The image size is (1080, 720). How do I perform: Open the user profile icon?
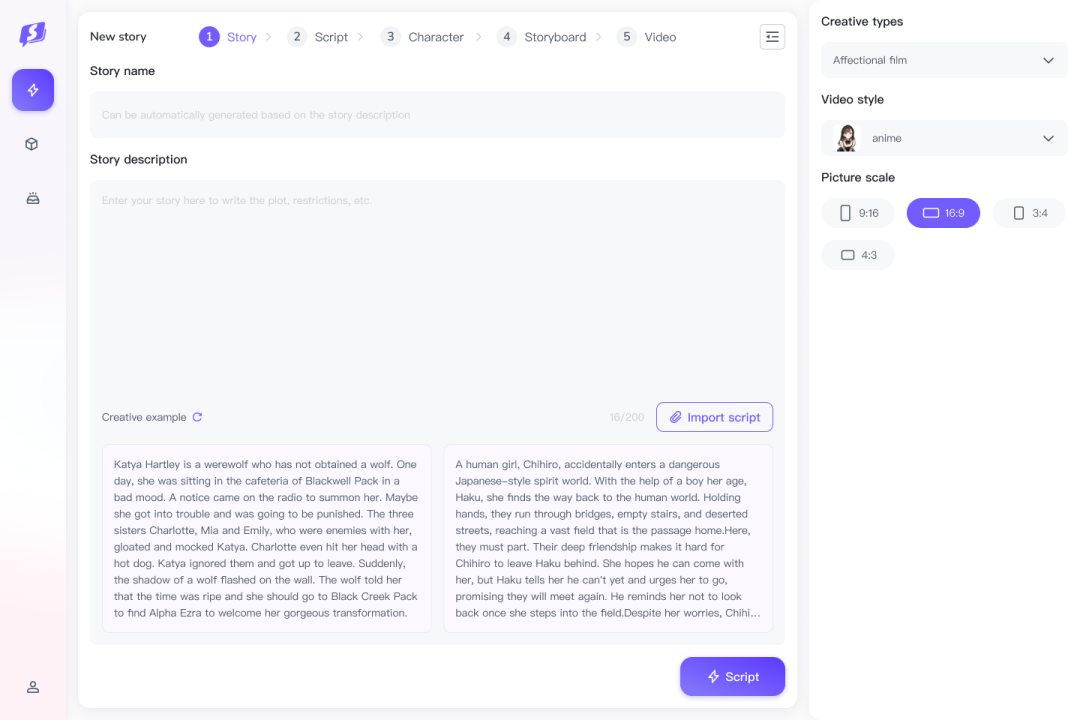pyautogui.click(x=33, y=687)
